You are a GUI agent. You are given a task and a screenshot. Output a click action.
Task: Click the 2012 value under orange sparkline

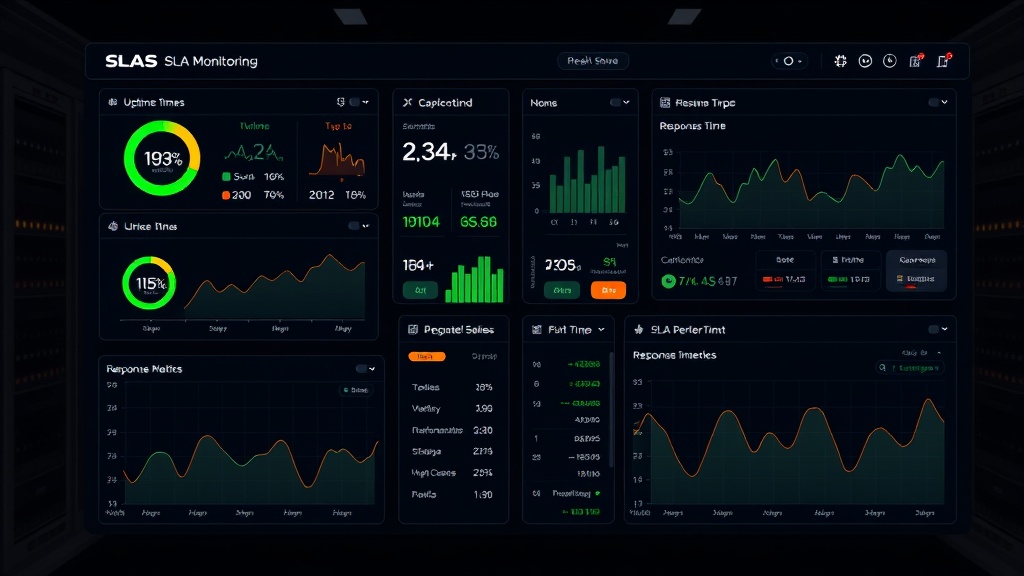click(321, 195)
